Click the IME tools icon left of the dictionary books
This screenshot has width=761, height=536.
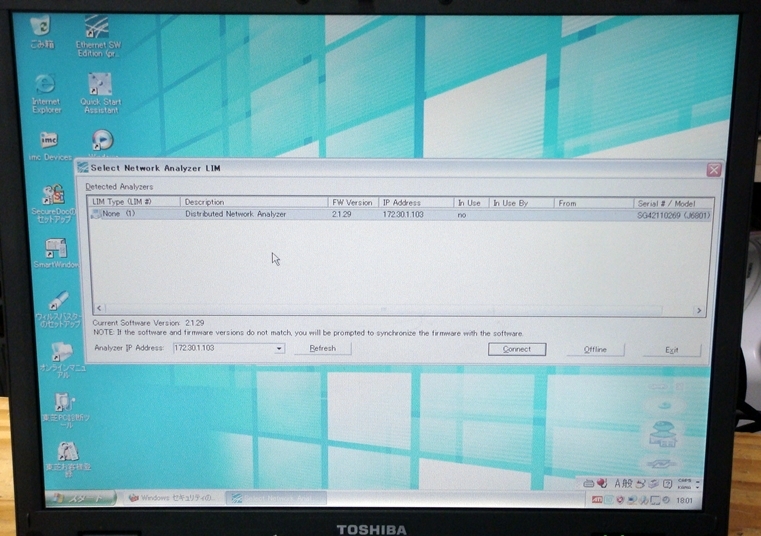641,484
